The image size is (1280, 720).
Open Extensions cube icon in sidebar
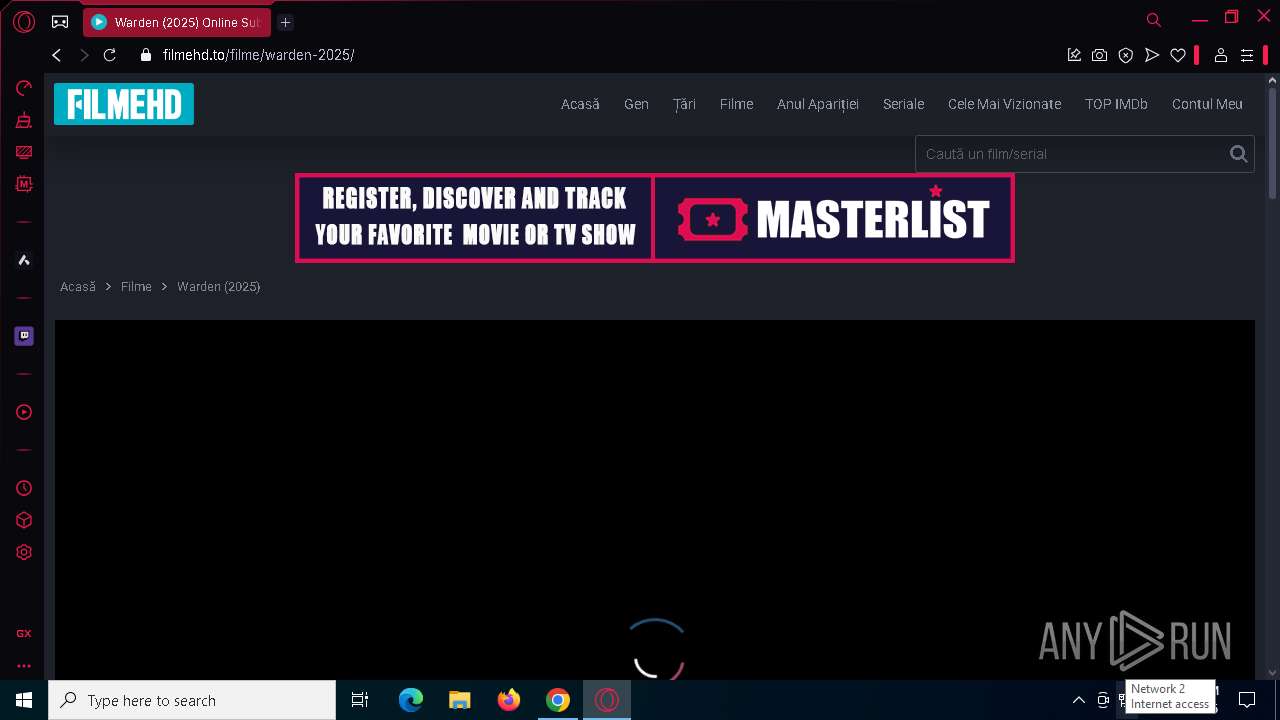(24, 520)
